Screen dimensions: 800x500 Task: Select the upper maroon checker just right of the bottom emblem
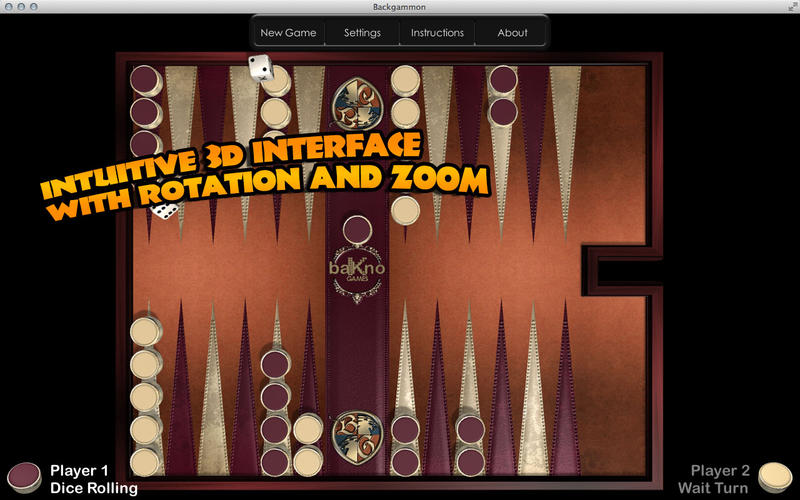pos(406,429)
